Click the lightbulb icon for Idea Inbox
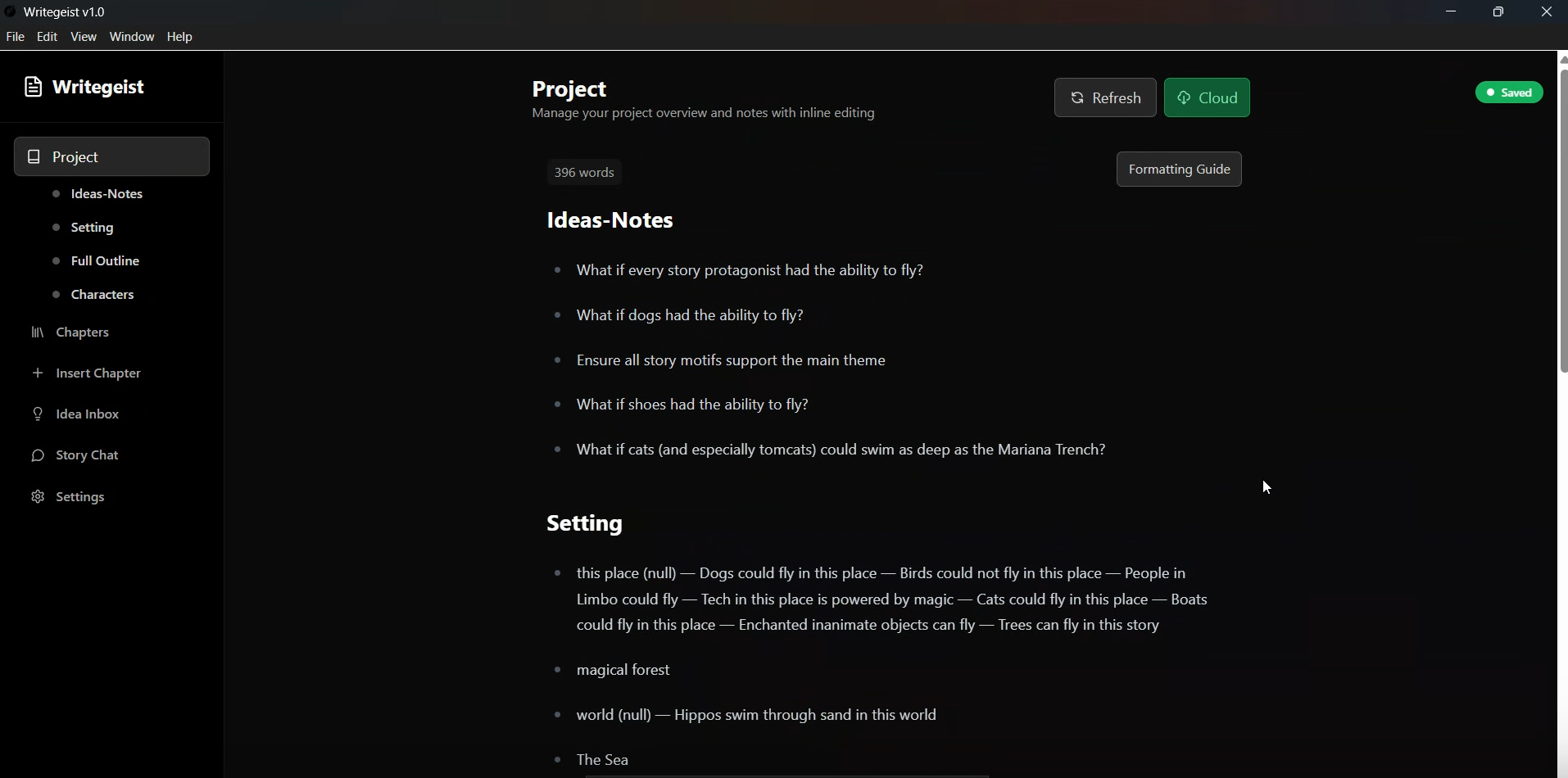Screen dimensions: 1568x778 tap(38, 415)
